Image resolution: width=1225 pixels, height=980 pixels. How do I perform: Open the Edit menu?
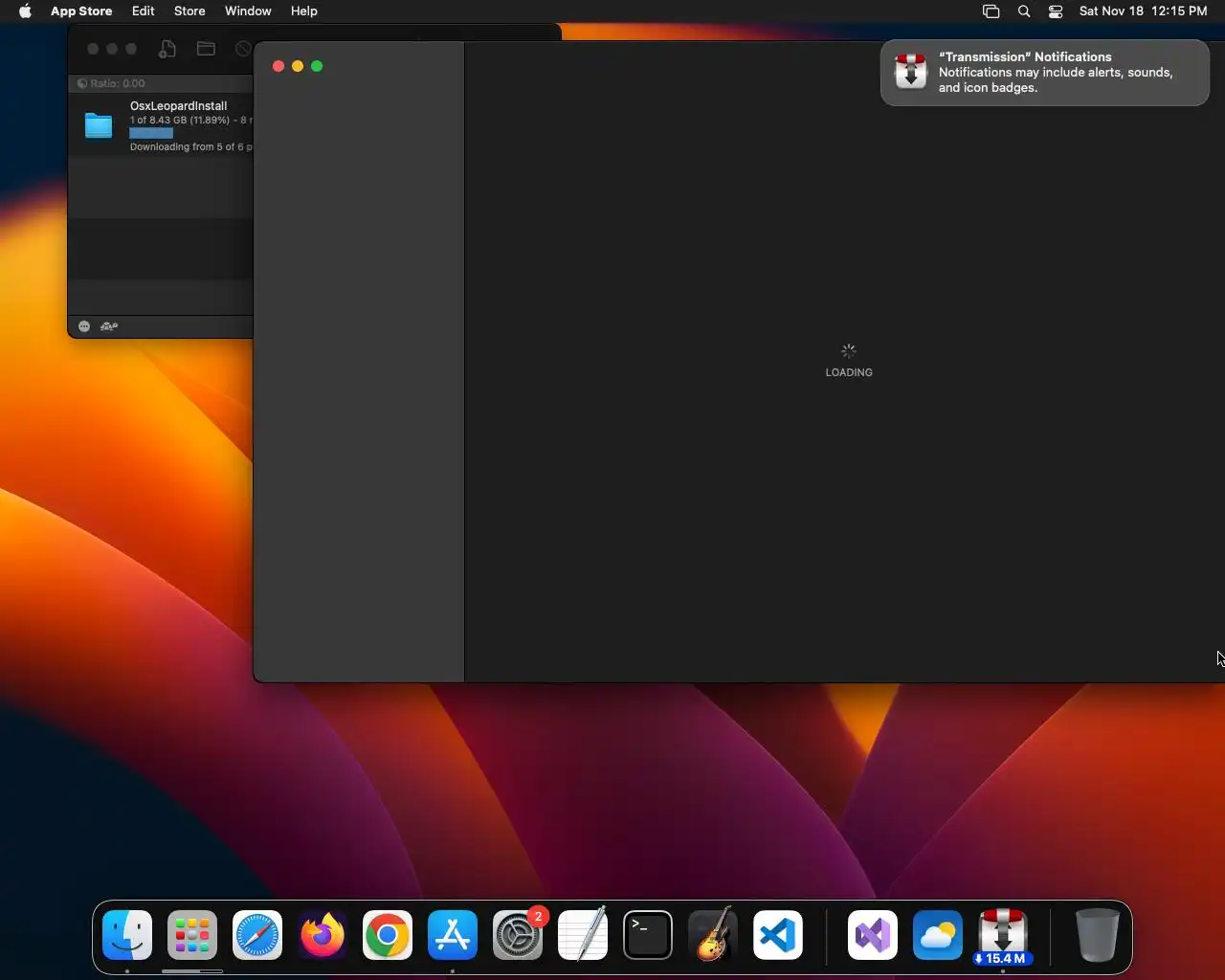pos(144,11)
